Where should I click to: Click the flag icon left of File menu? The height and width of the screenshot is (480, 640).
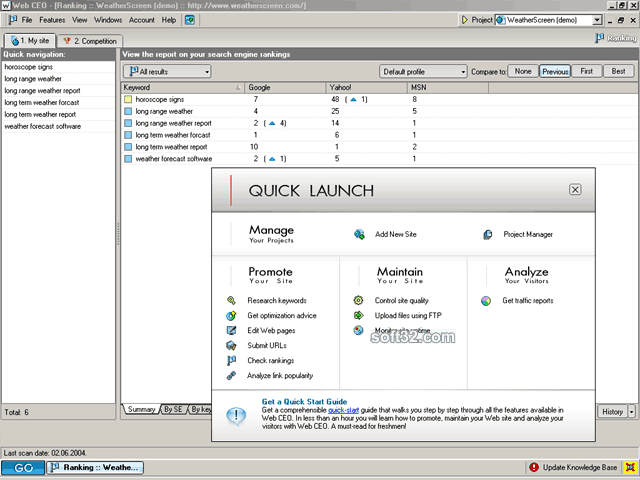click(13, 20)
